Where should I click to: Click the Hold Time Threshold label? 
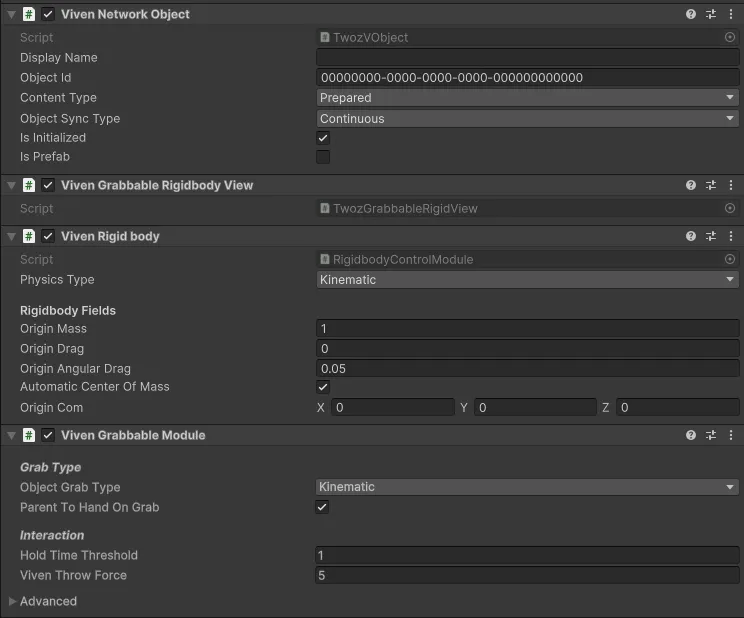click(79, 555)
